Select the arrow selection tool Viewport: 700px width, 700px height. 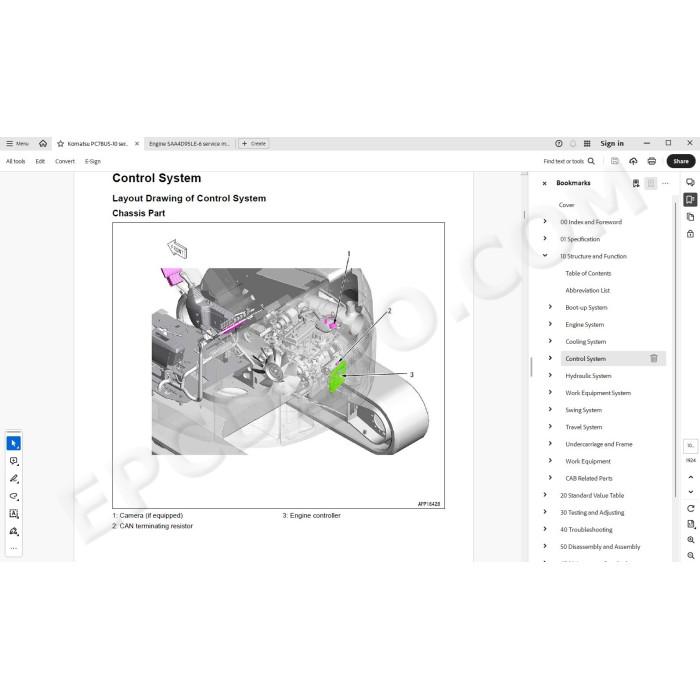tap(13, 443)
